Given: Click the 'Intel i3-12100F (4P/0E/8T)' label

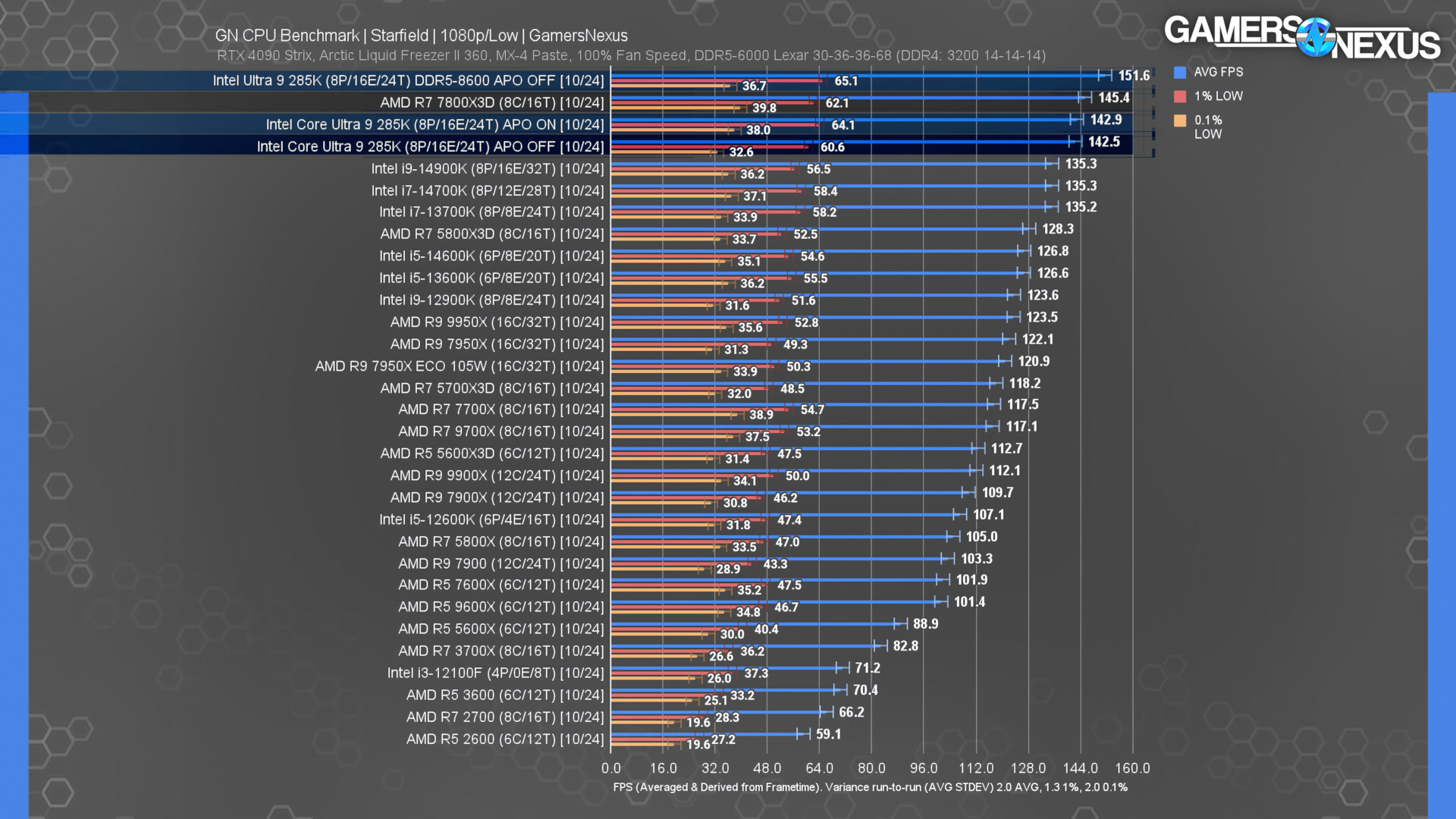Looking at the screenshot, I should tap(496, 673).
